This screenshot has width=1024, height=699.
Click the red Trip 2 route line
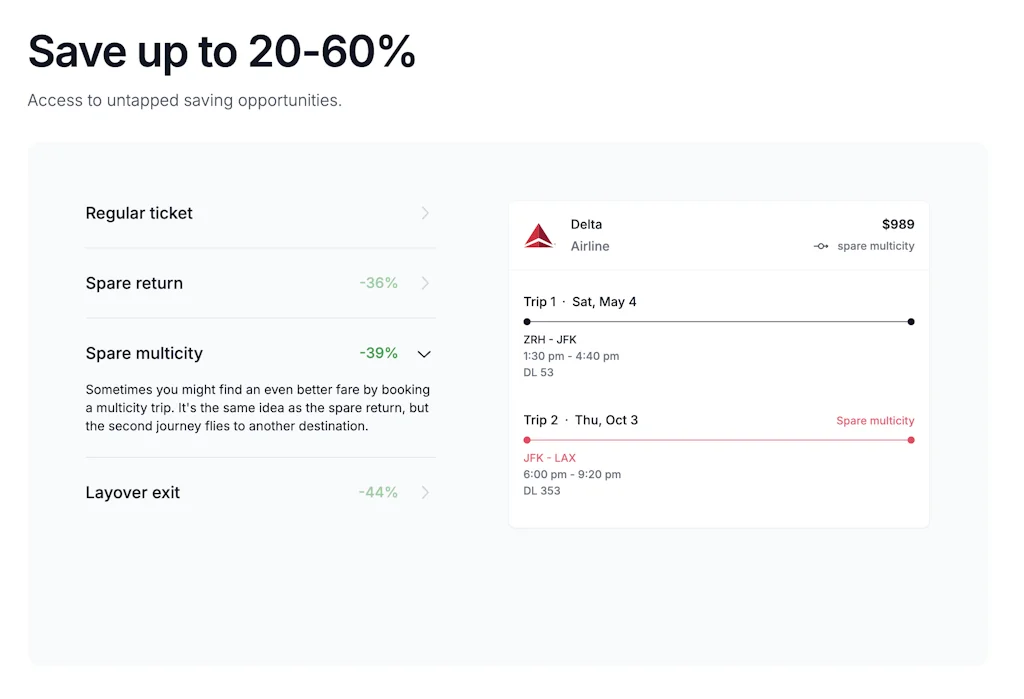[718, 440]
